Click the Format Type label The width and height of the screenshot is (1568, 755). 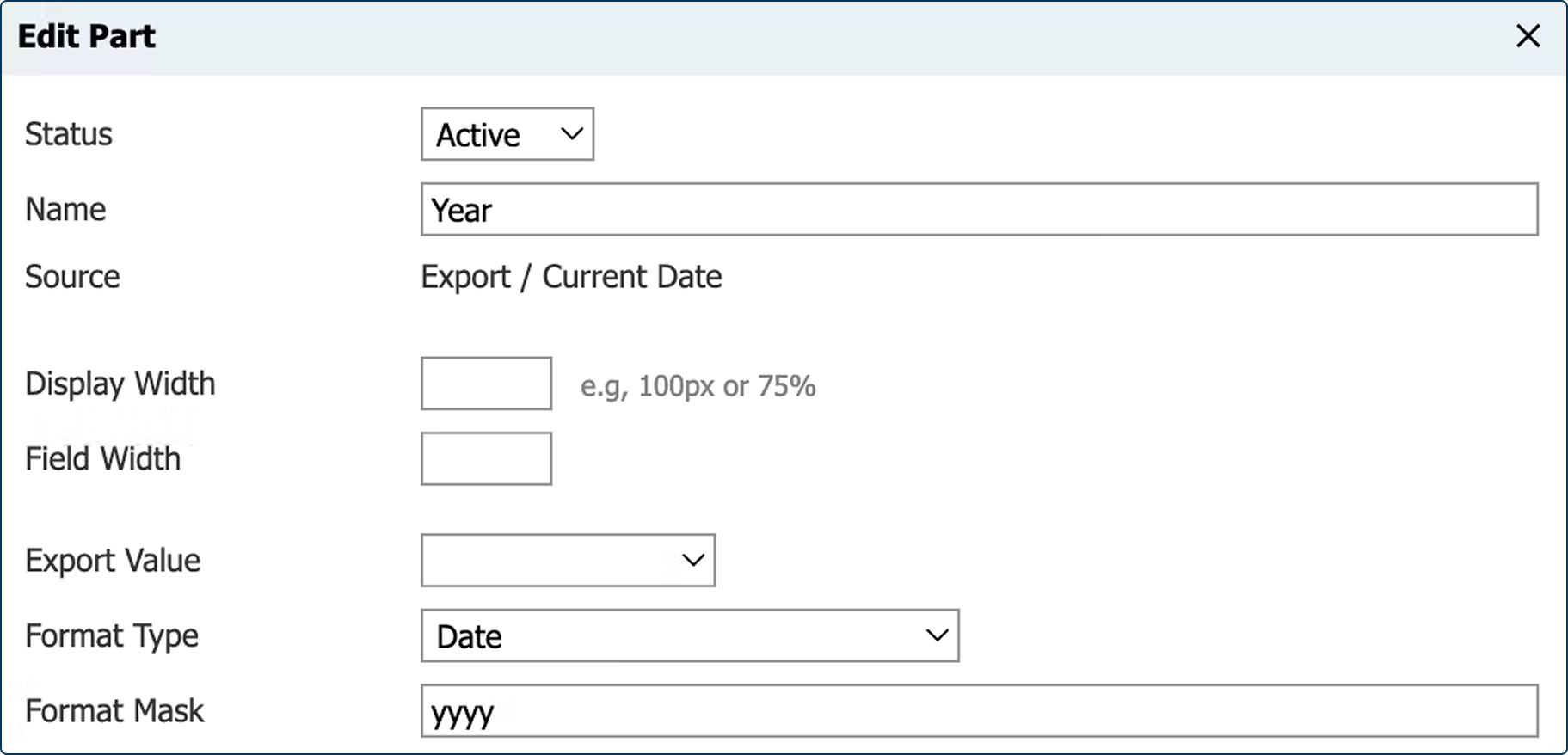(112, 636)
